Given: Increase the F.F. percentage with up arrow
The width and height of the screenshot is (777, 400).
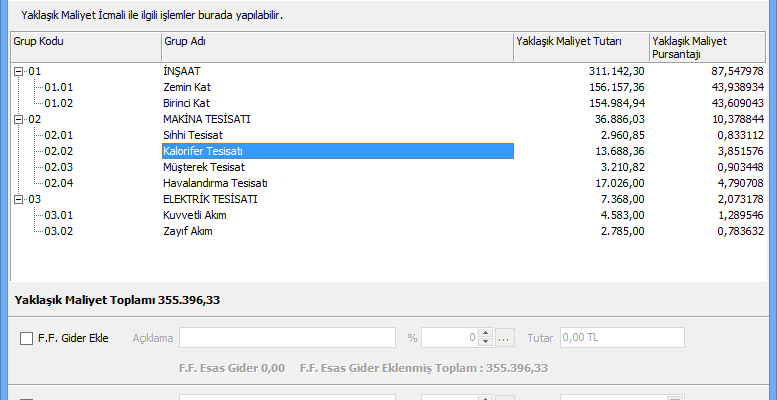Looking at the screenshot, I should pyautogui.click(x=485, y=333).
